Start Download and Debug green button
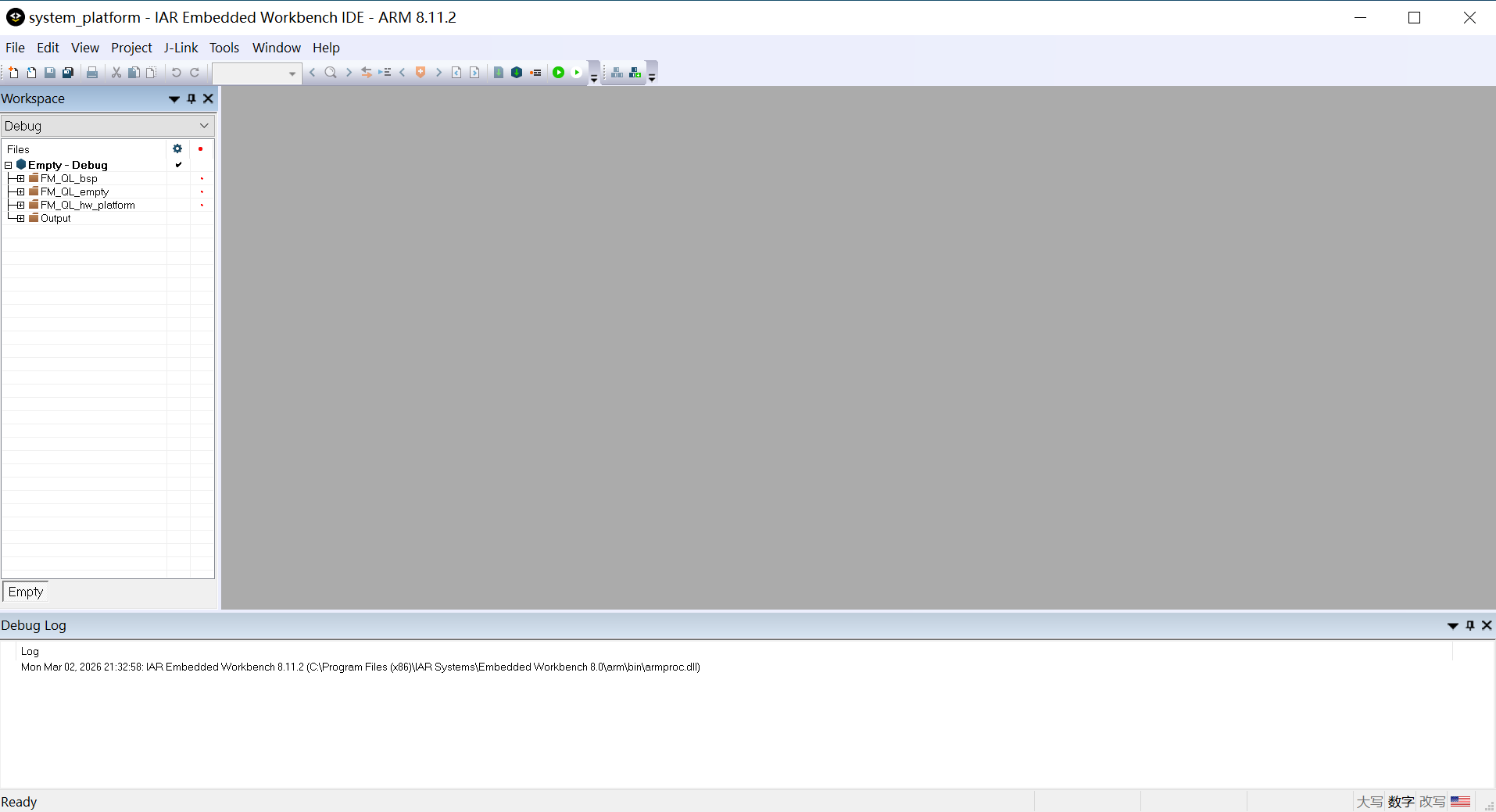The width and height of the screenshot is (1496, 812). pyautogui.click(x=558, y=73)
